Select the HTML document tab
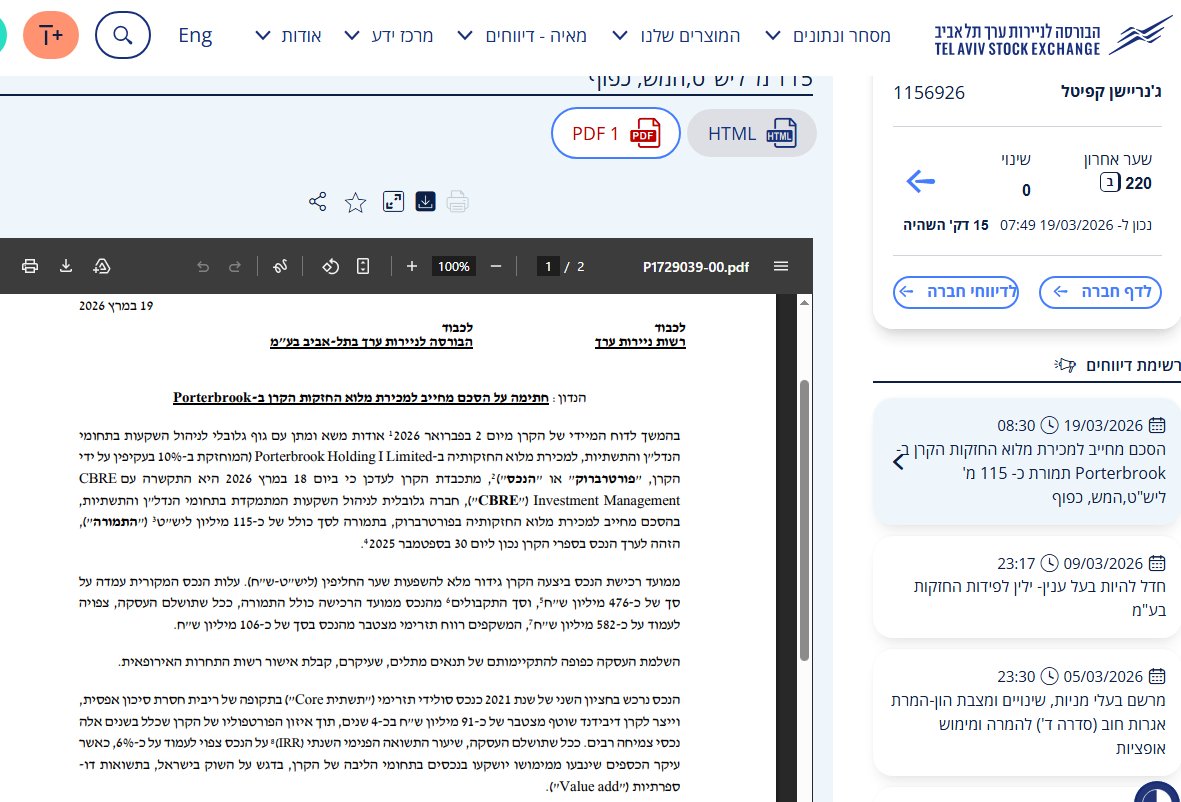This screenshot has width=1181, height=802. (x=752, y=133)
